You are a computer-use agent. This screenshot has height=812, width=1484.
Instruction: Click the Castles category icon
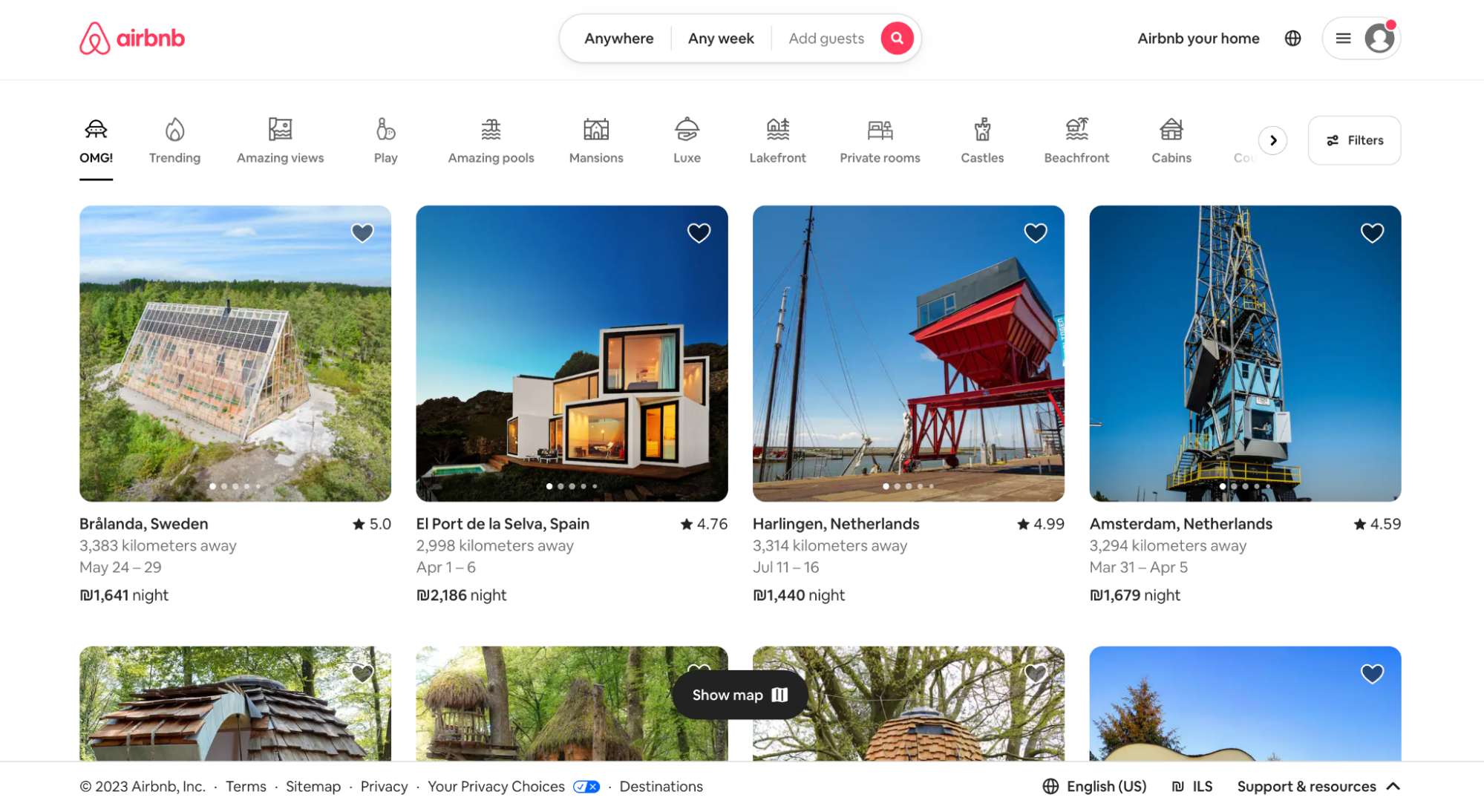[981, 140]
